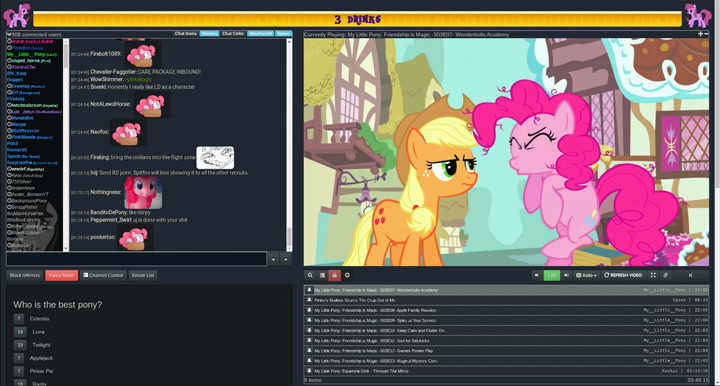Click the Pinkie emote posted by Neofox
This screenshot has height=386, width=720.
pyautogui.click(x=129, y=132)
